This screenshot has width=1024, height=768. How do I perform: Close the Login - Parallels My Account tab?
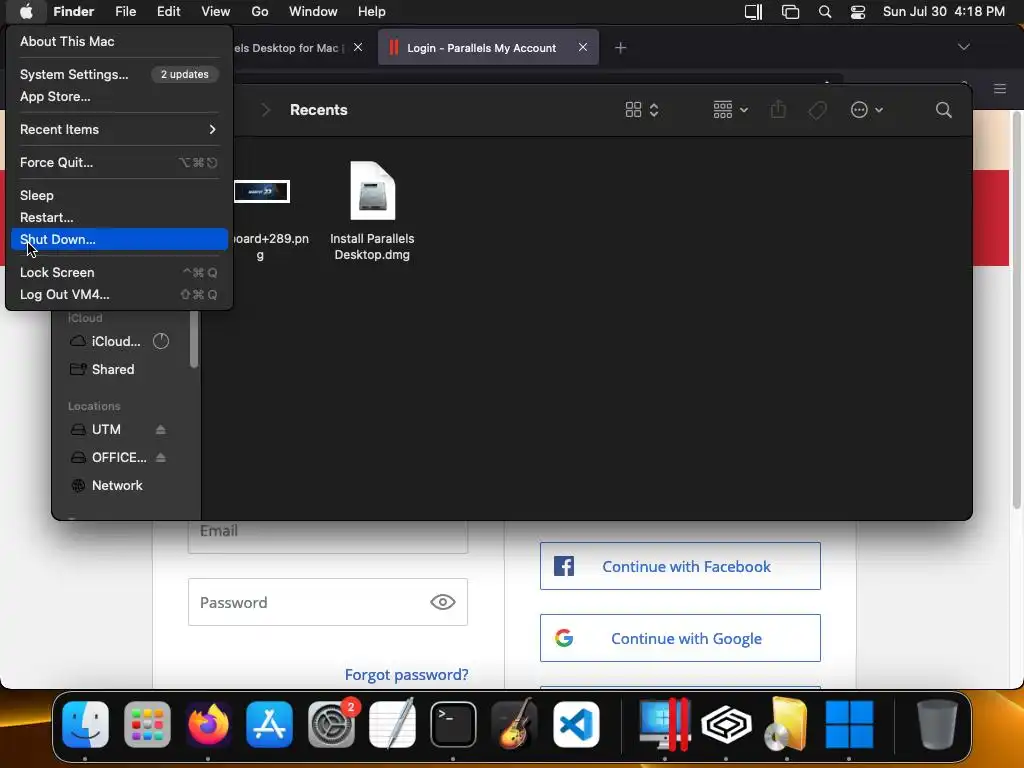pyautogui.click(x=583, y=47)
